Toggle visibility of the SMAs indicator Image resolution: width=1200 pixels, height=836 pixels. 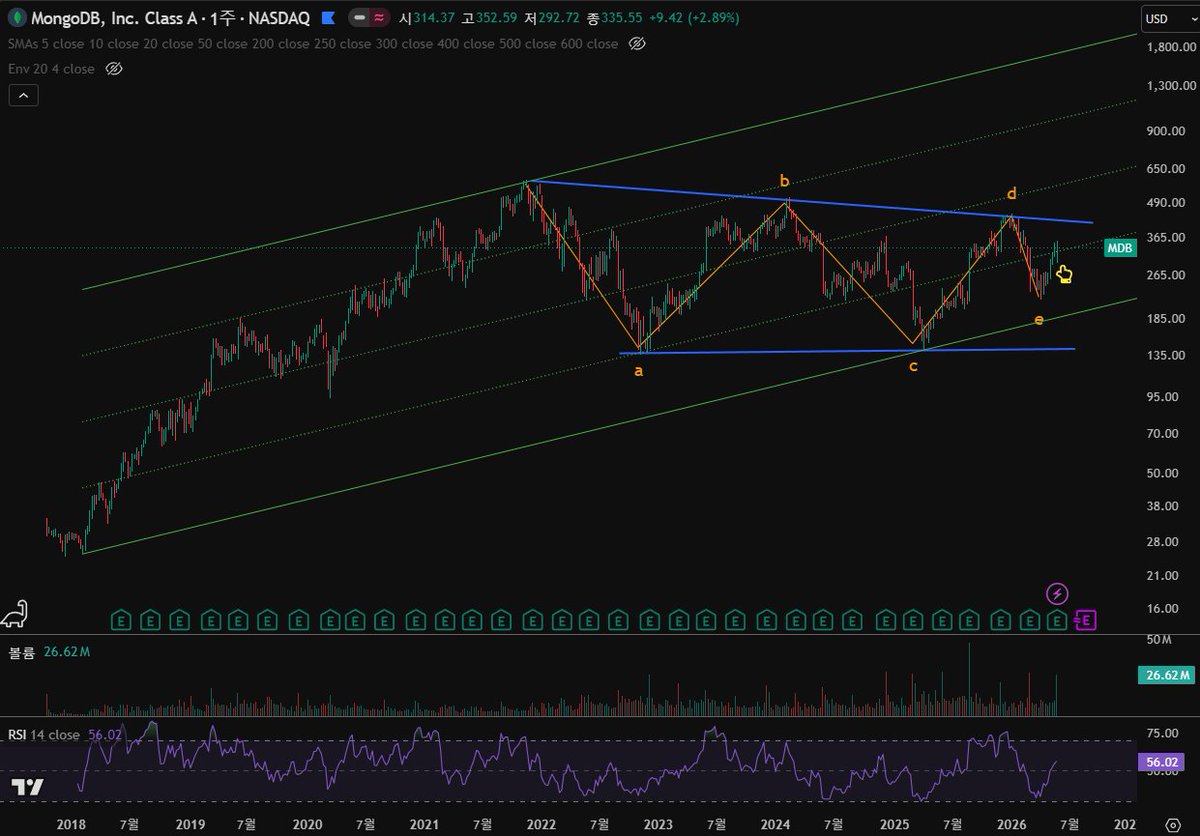point(637,44)
